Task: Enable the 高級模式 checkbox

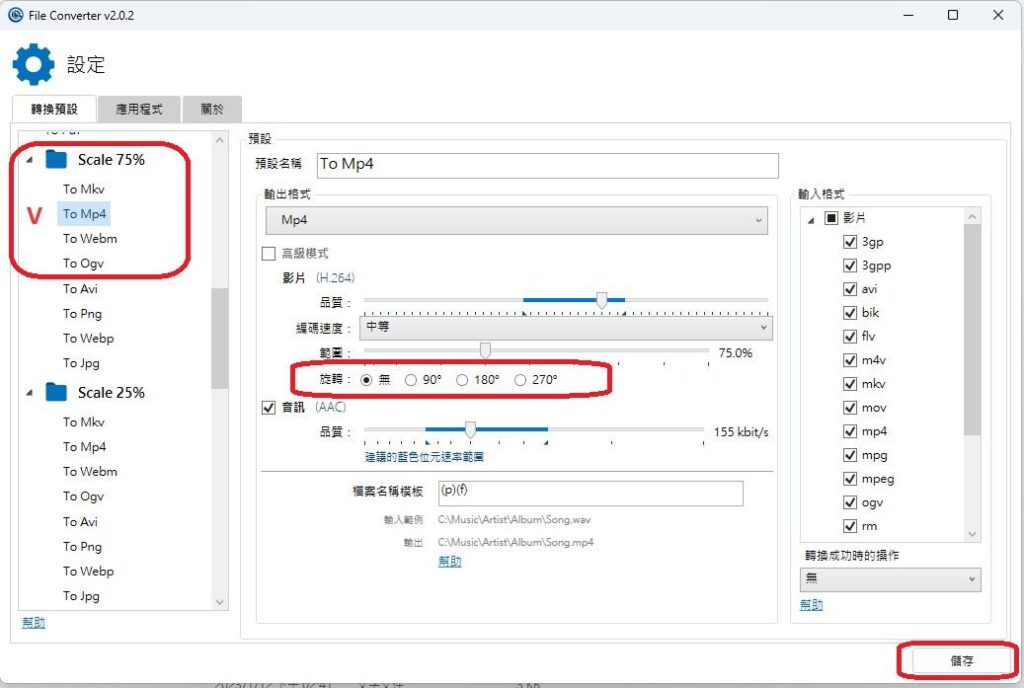Action: pos(268,254)
